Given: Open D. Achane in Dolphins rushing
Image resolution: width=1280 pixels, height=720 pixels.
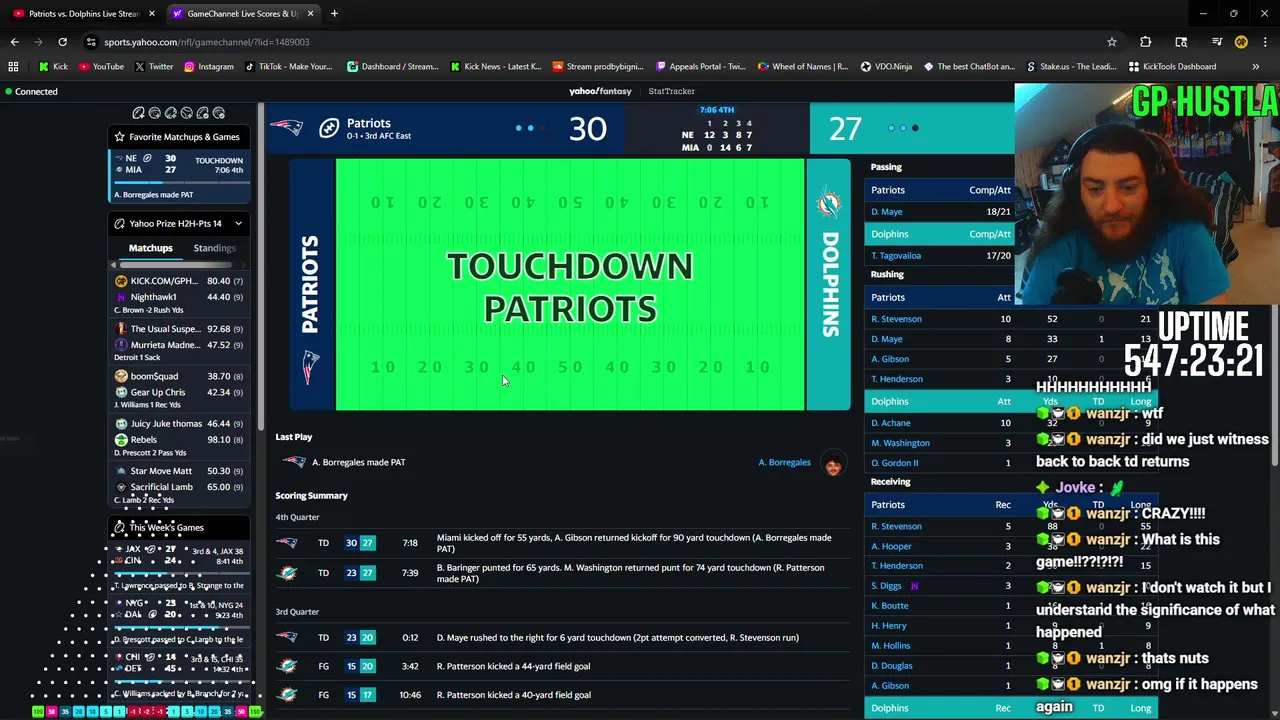Looking at the screenshot, I should (x=890, y=423).
